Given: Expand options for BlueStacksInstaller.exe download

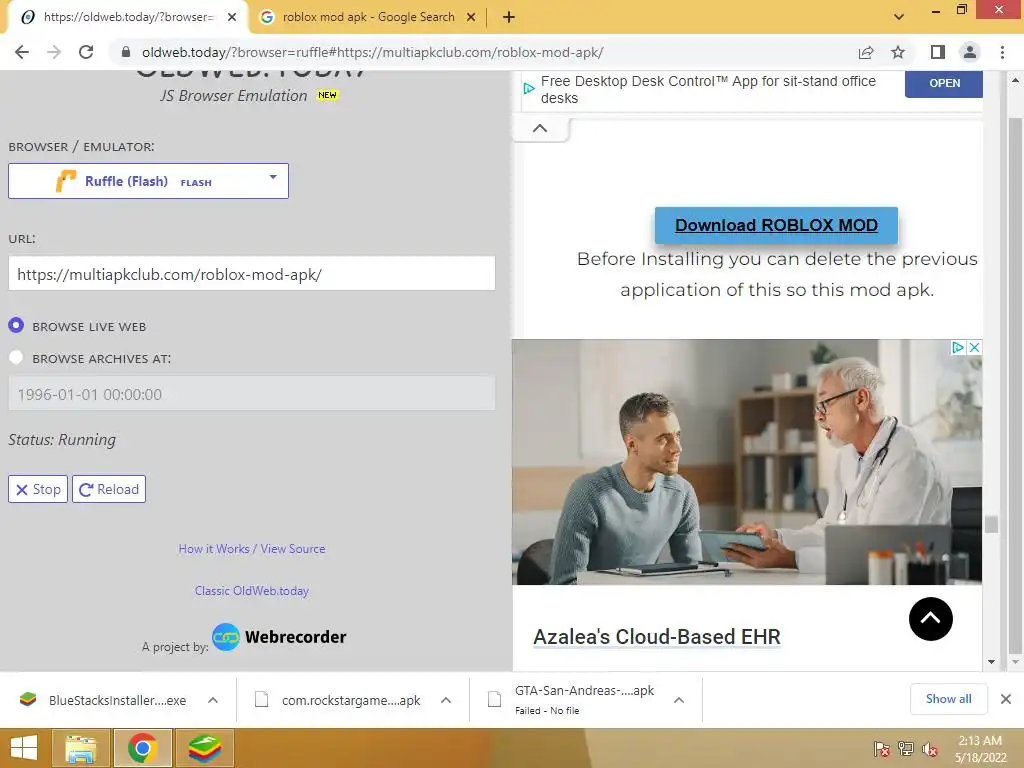Looking at the screenshot, I should pyautogui.click(x=213, y=700).
